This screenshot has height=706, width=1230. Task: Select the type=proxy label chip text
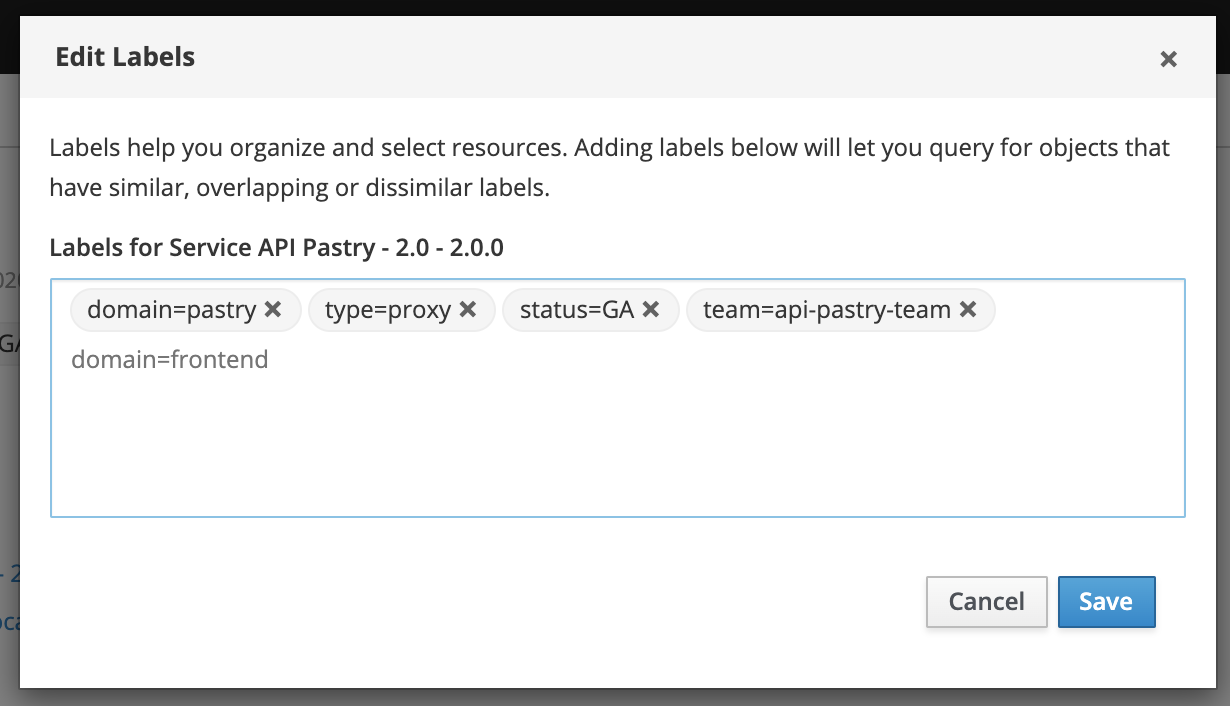pyautogui.click(x=388, y=310)
